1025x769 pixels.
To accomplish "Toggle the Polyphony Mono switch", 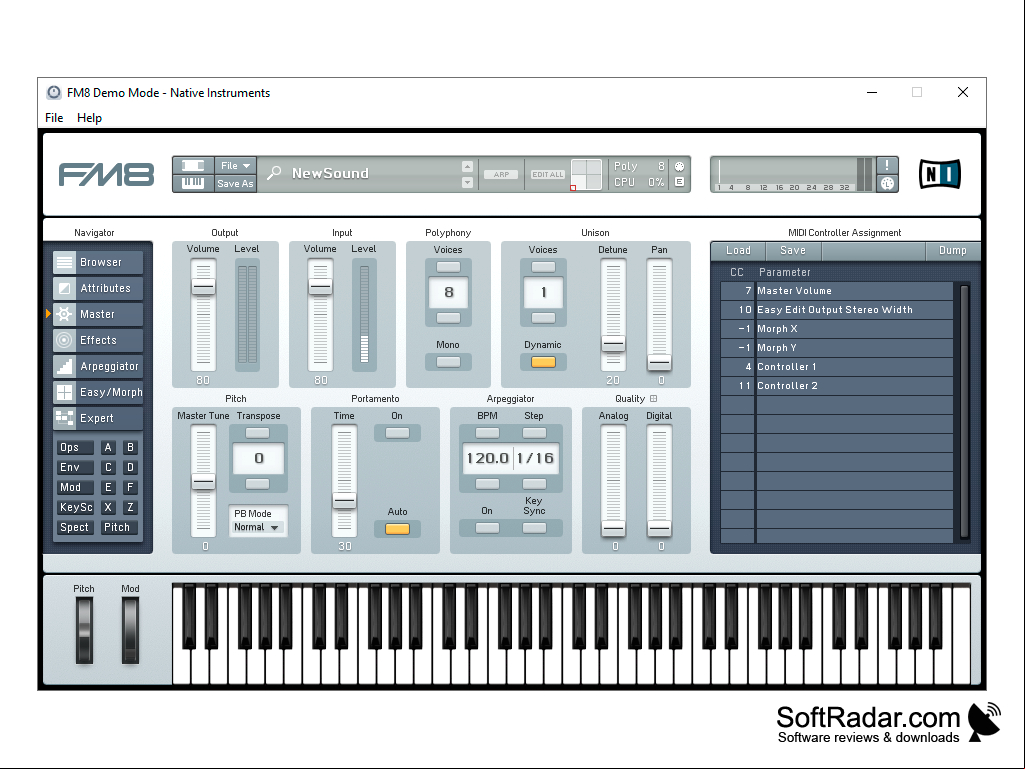I will pyautogui.click(x=448, y=362).
